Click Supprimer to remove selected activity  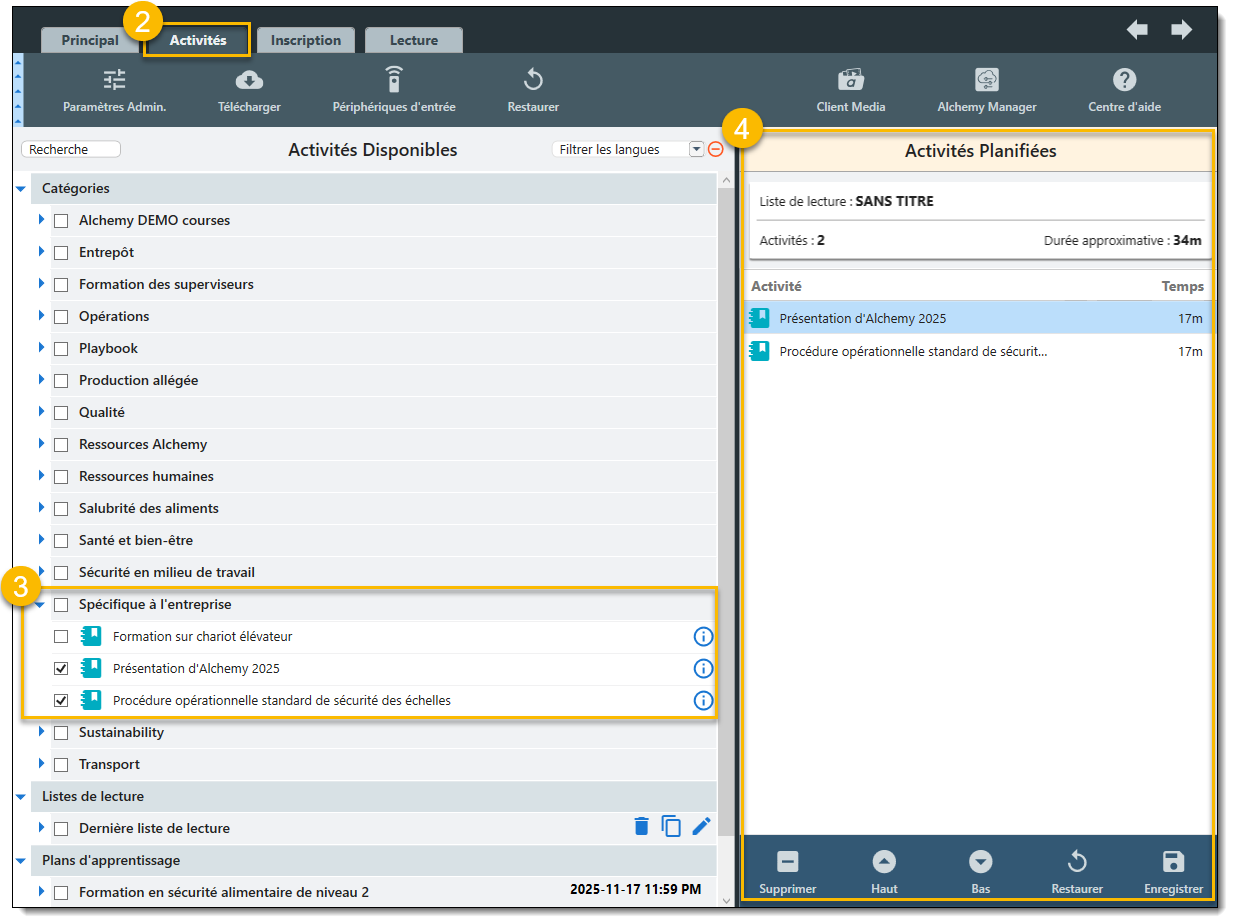click(787, 871)
